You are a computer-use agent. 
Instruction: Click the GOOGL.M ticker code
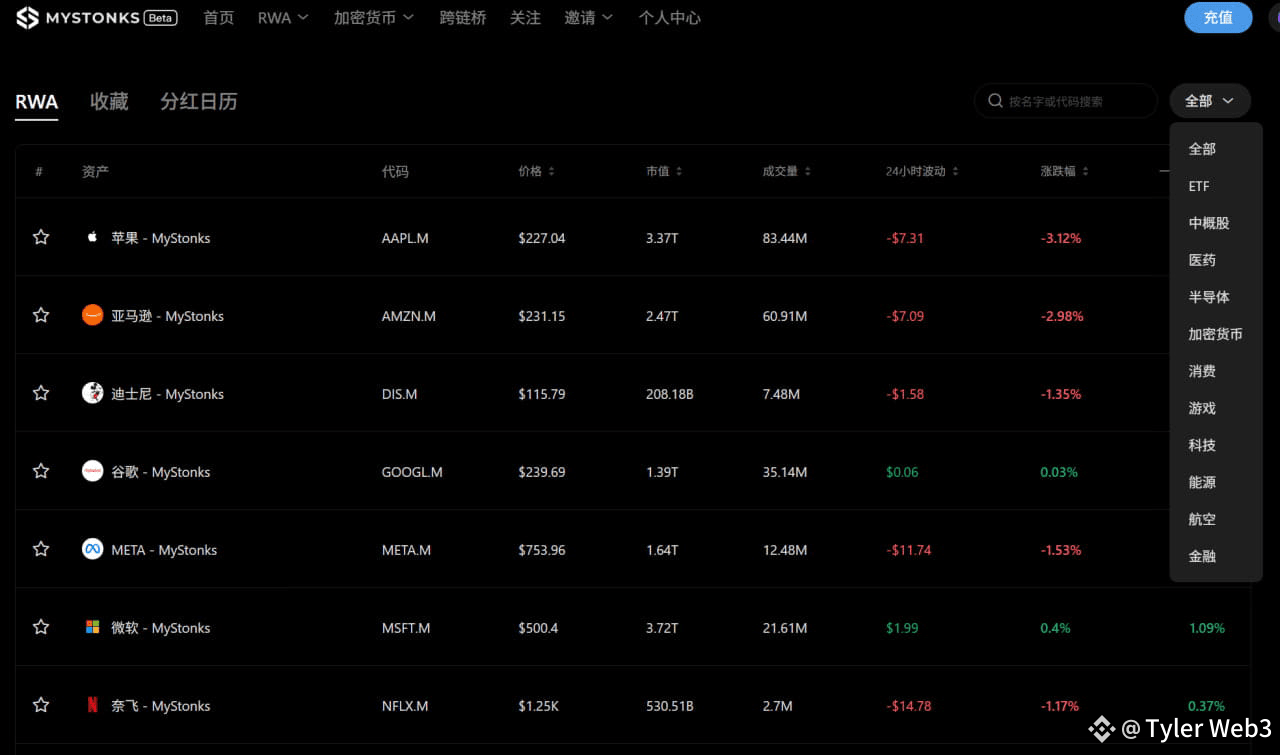click(412, 472)
